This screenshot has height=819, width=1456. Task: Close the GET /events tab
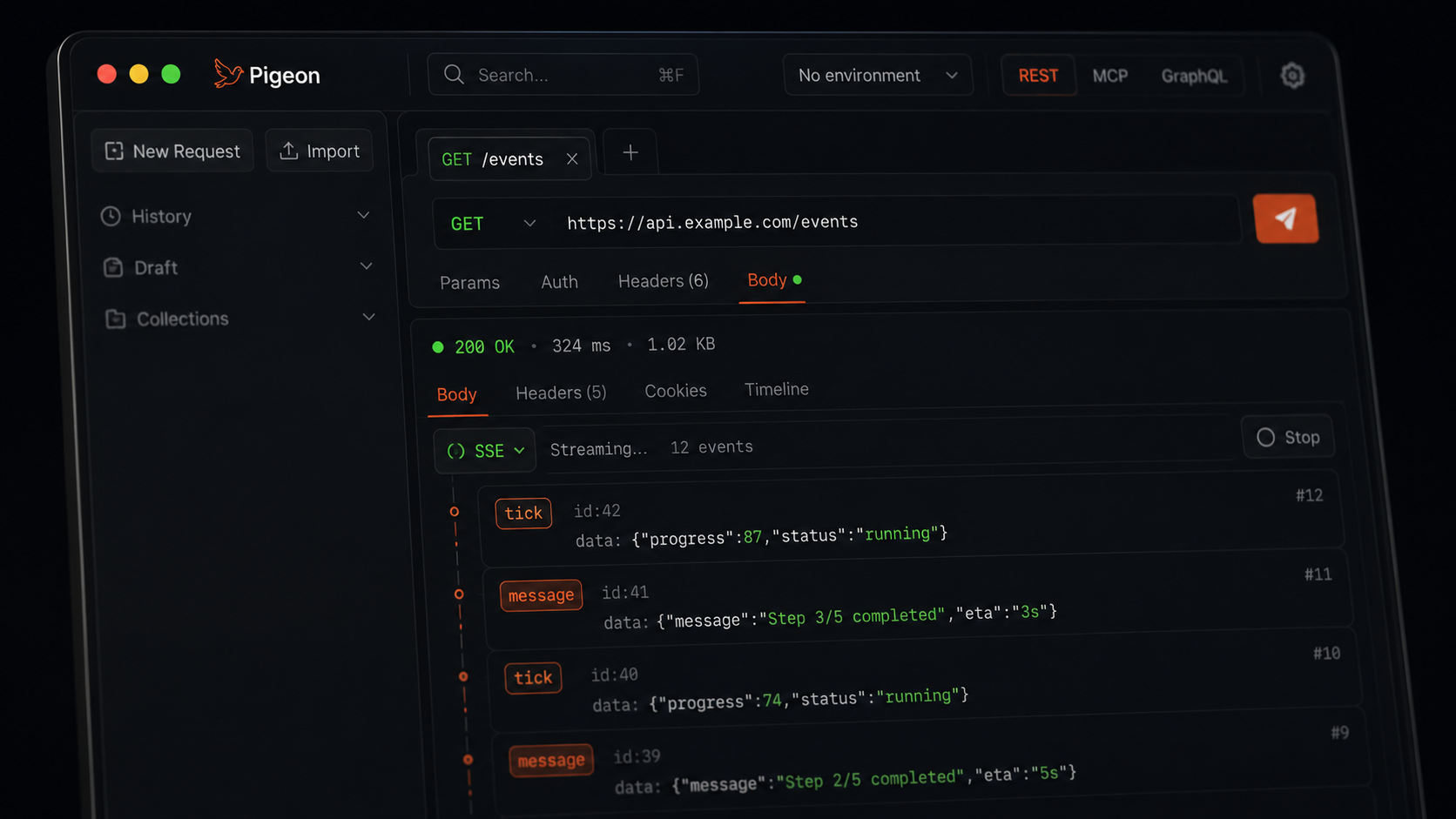pyautogui.click(x=572, y=158)
